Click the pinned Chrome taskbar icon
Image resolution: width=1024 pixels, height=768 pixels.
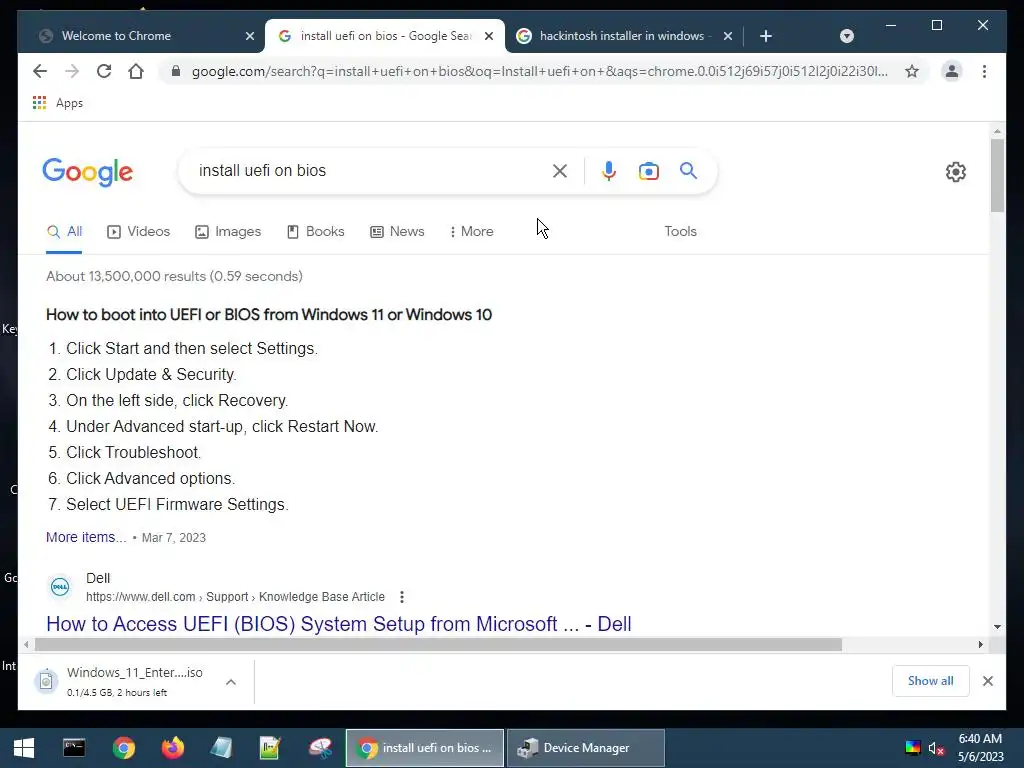123,748
